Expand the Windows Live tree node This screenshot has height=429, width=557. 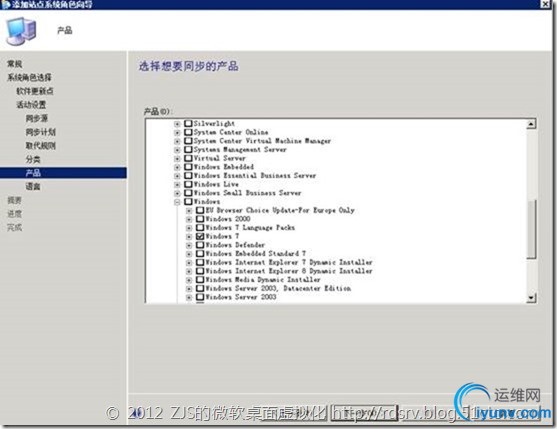point(177,185)
